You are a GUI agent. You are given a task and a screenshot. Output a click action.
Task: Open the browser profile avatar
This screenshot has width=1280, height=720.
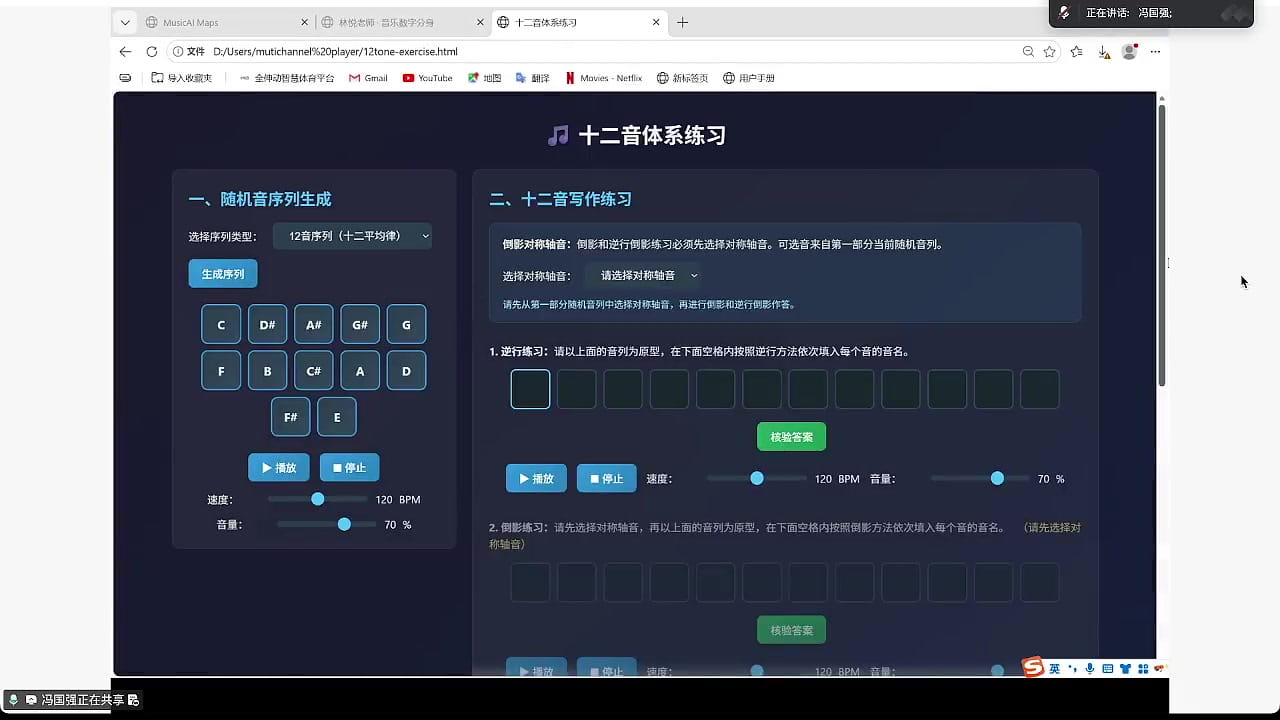pos(1130,52)
